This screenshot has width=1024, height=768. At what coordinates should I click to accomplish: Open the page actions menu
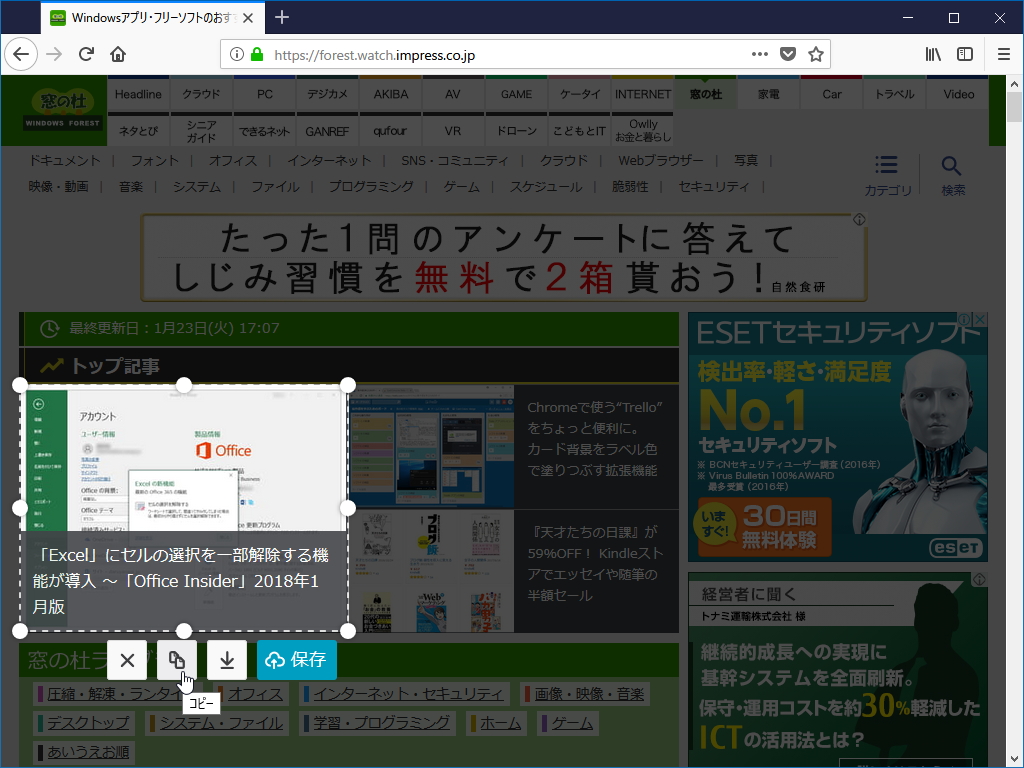[x=760, y=55]
